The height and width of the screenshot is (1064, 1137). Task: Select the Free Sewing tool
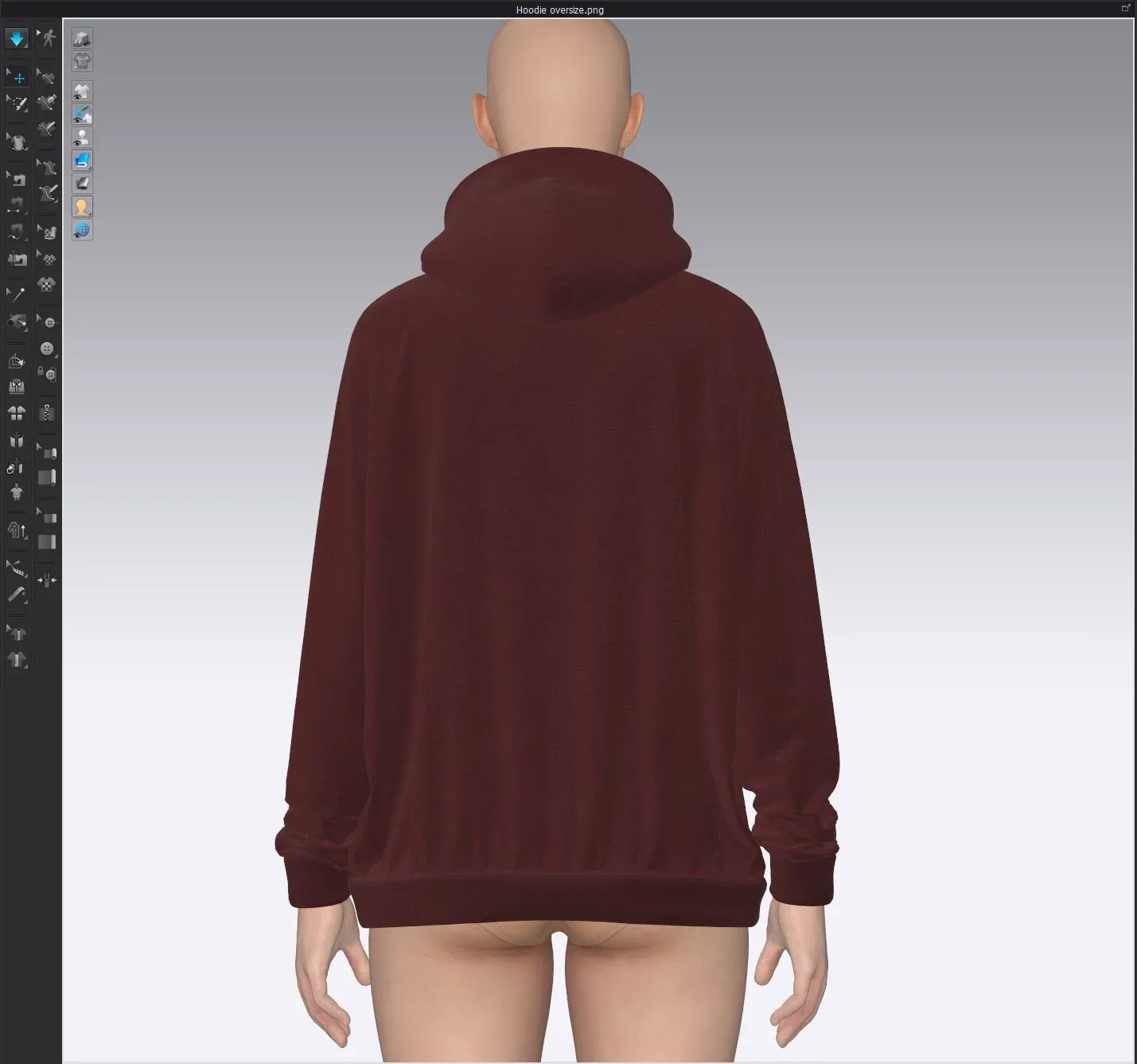click(18, 232)
